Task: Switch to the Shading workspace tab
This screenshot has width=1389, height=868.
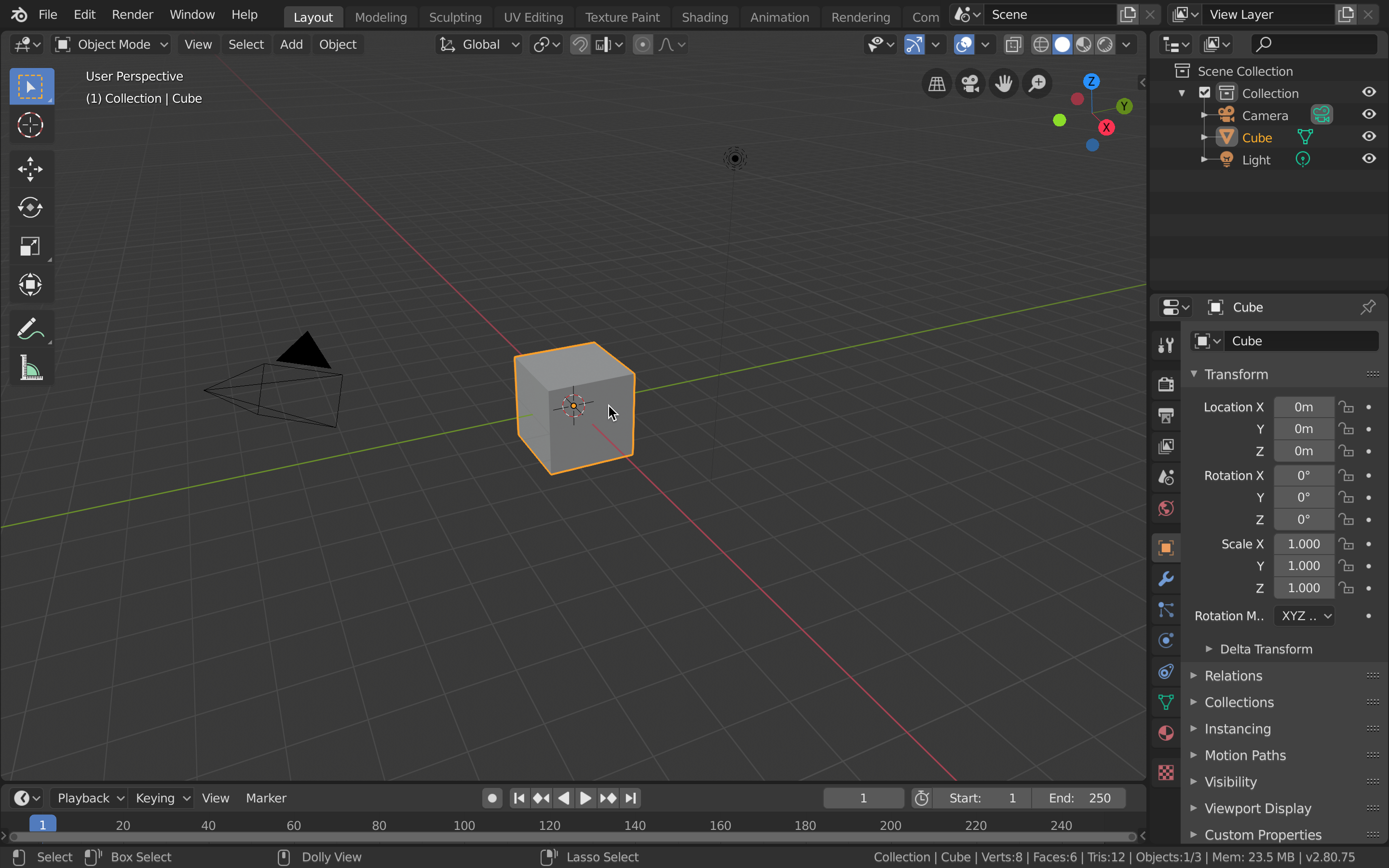Action: (x=705, y=17)
